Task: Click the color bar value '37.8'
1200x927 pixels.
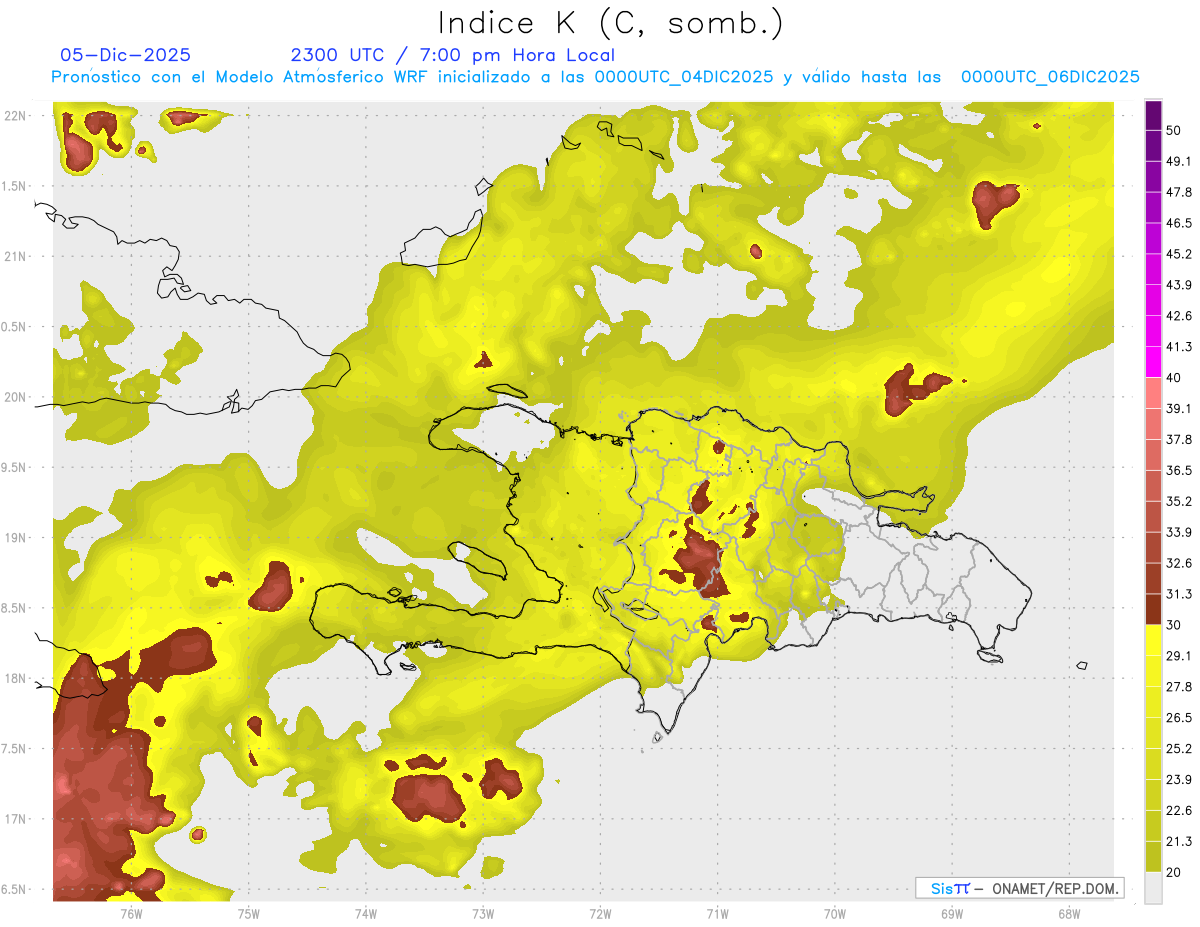Action: [x=1179, y=439]
